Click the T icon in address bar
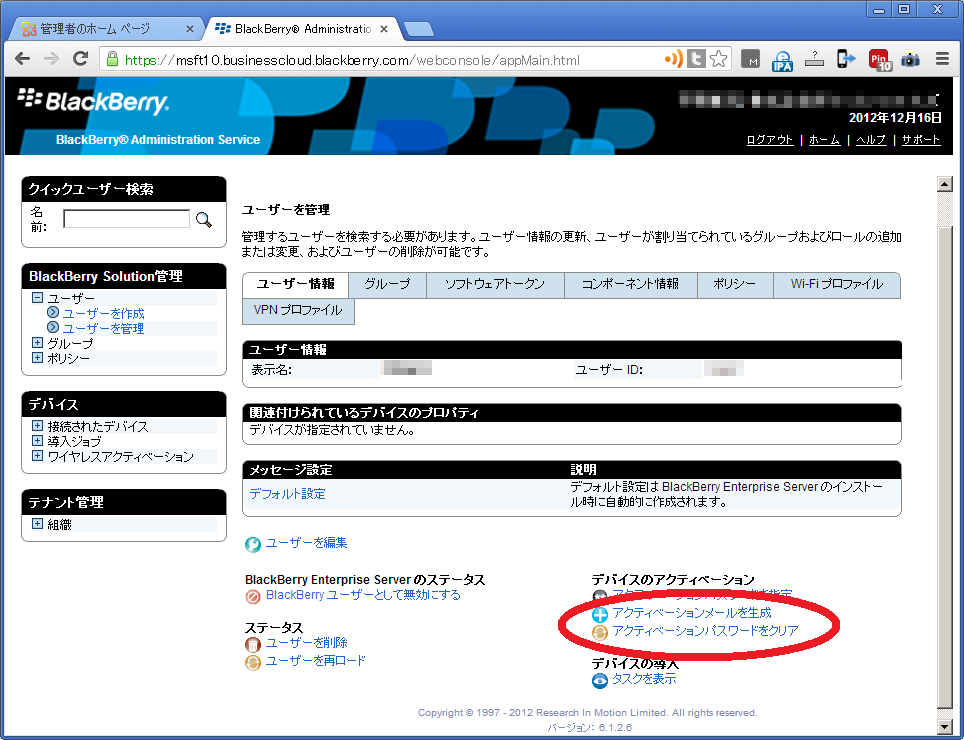The height and width of the screenshot is (740, 964). [x=696, y=59]
